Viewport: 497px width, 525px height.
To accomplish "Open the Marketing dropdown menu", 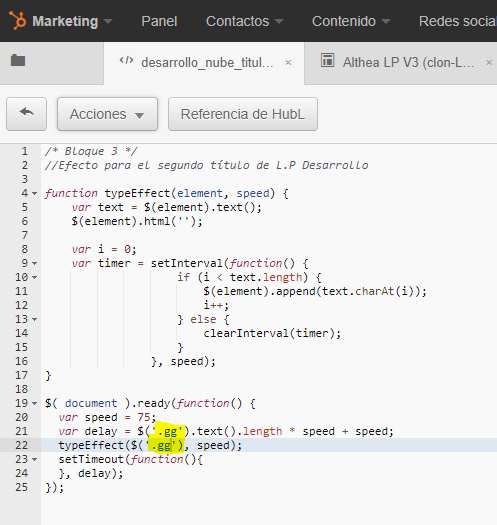I will [72, 21].
